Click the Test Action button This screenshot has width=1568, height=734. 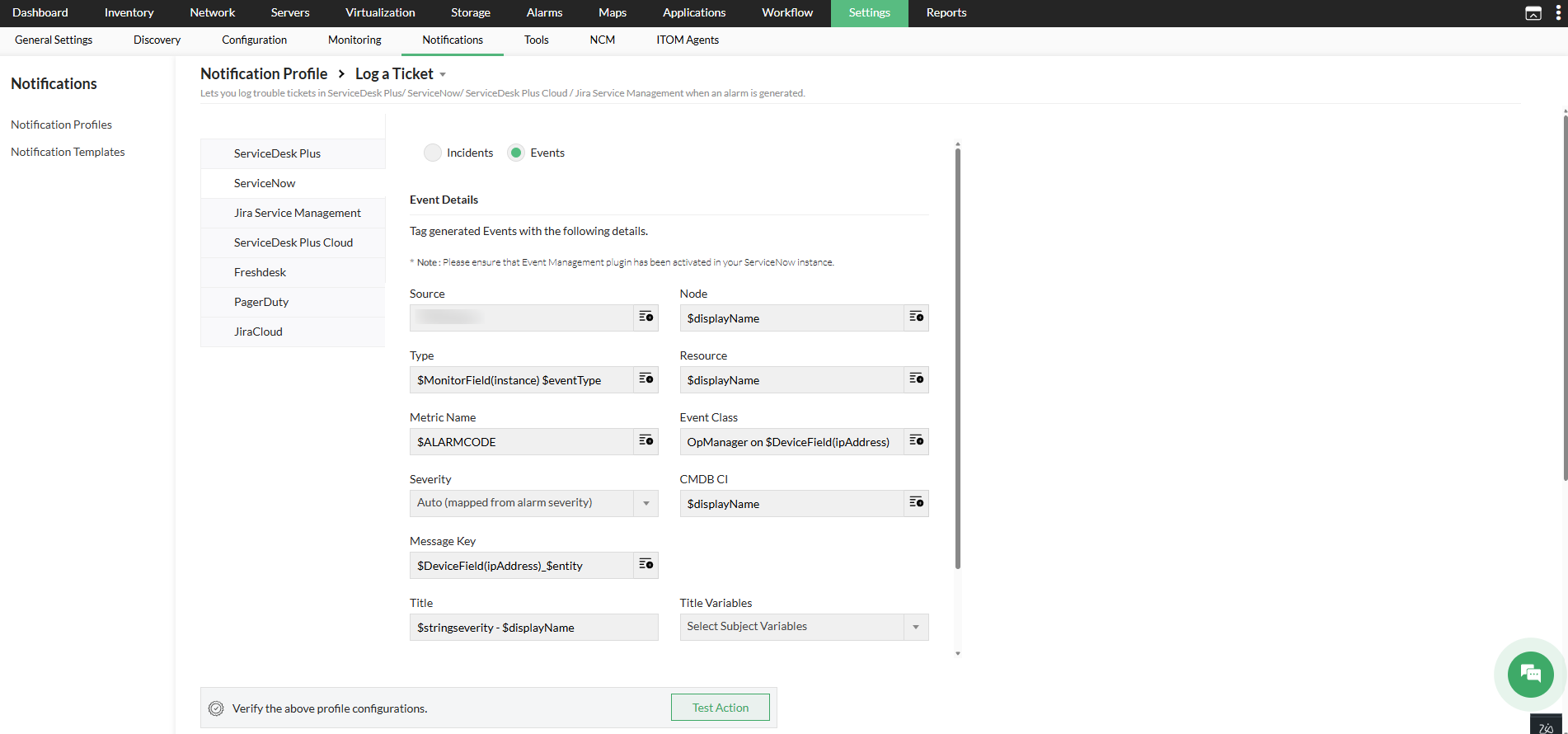pyautogui.click(x=721, y=708)
